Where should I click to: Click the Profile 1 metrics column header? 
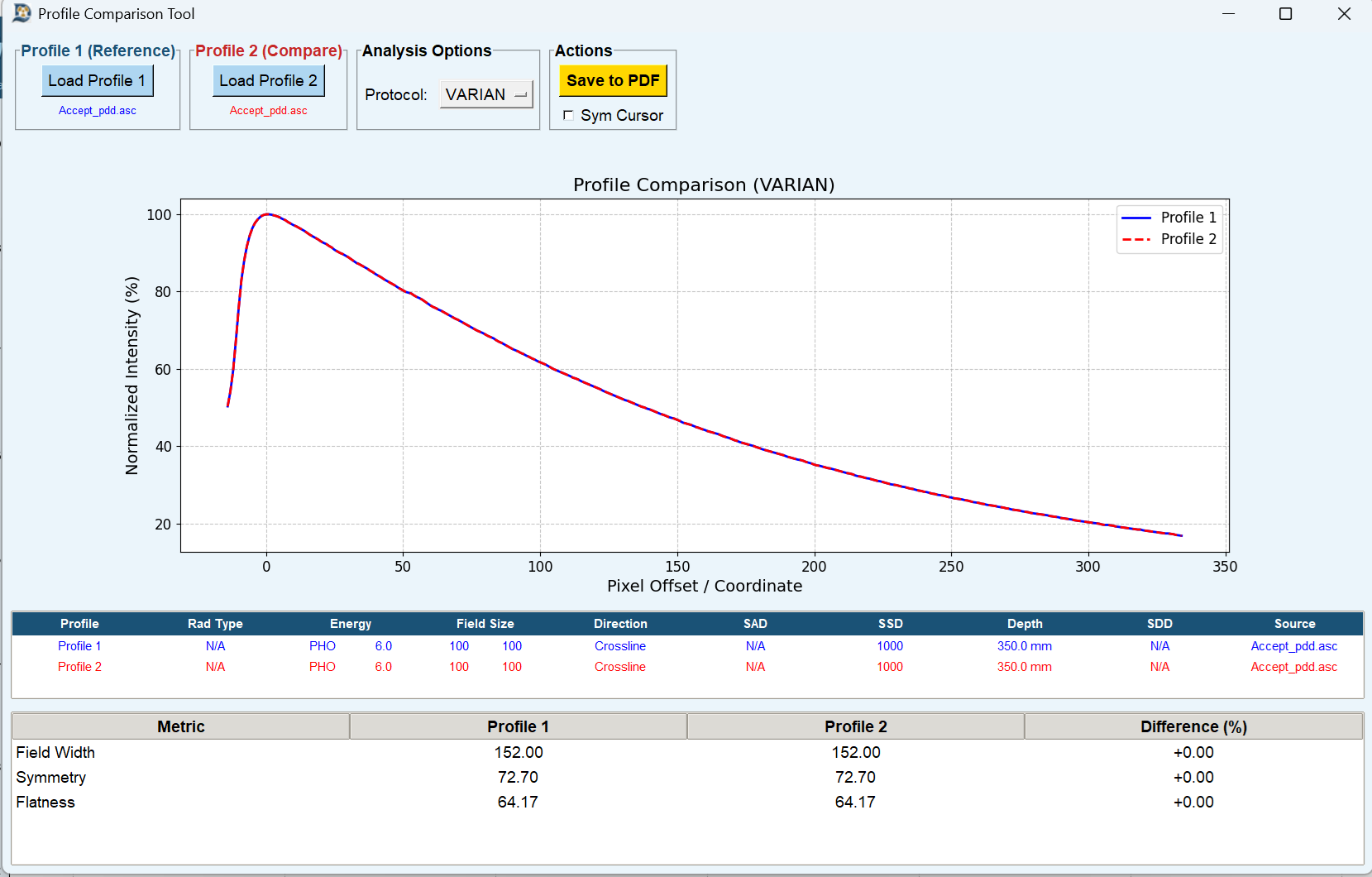(x=518, y=726)
